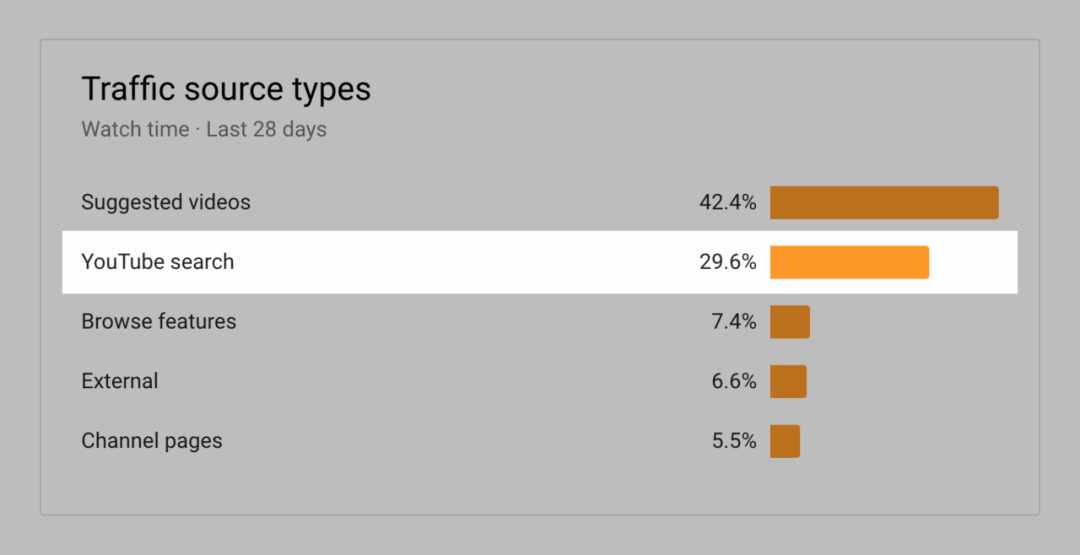1080x555 pixels.
Task: Click the 6.6% percentage value
Action: (734, 381)
